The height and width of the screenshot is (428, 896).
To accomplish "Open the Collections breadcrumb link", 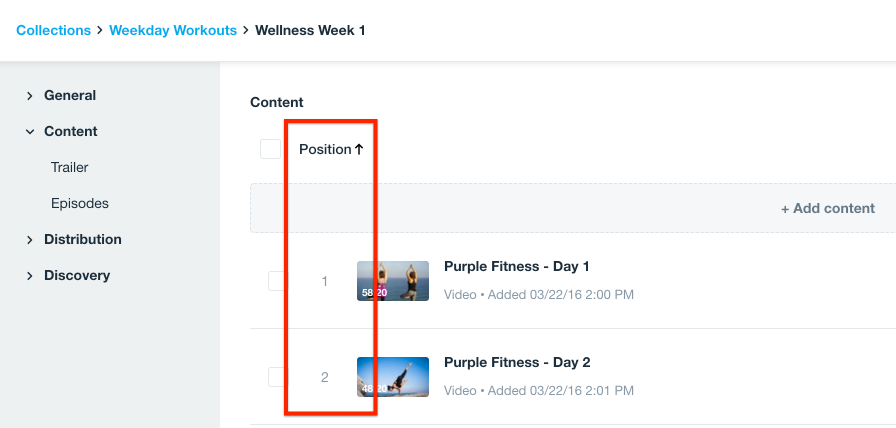I will (x=53, y=30).
